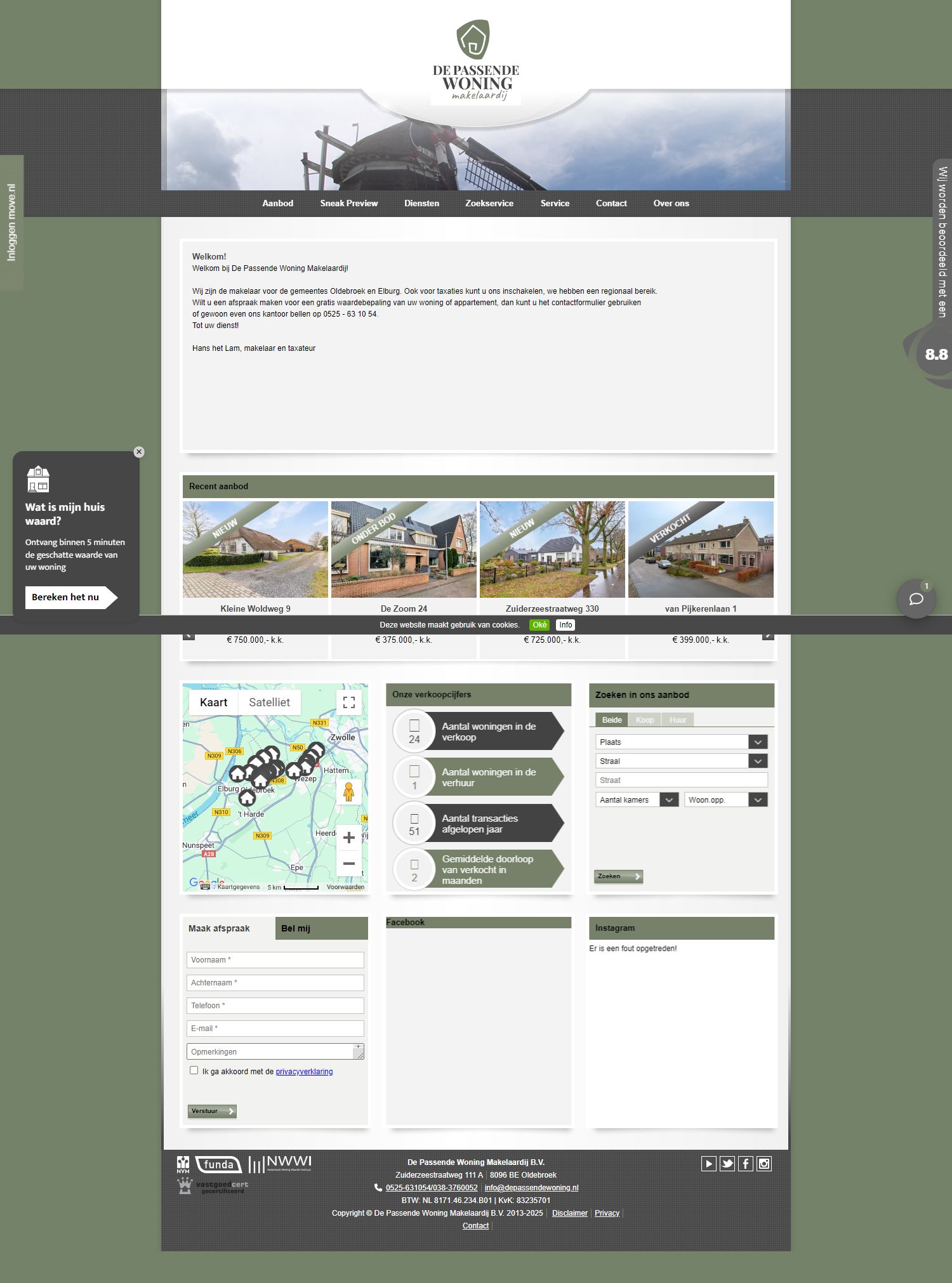Click the keyboard shortcuts icon on map
Viewport: 952px width, 1283px height.
pyautogui.click(x=205, y=887)
